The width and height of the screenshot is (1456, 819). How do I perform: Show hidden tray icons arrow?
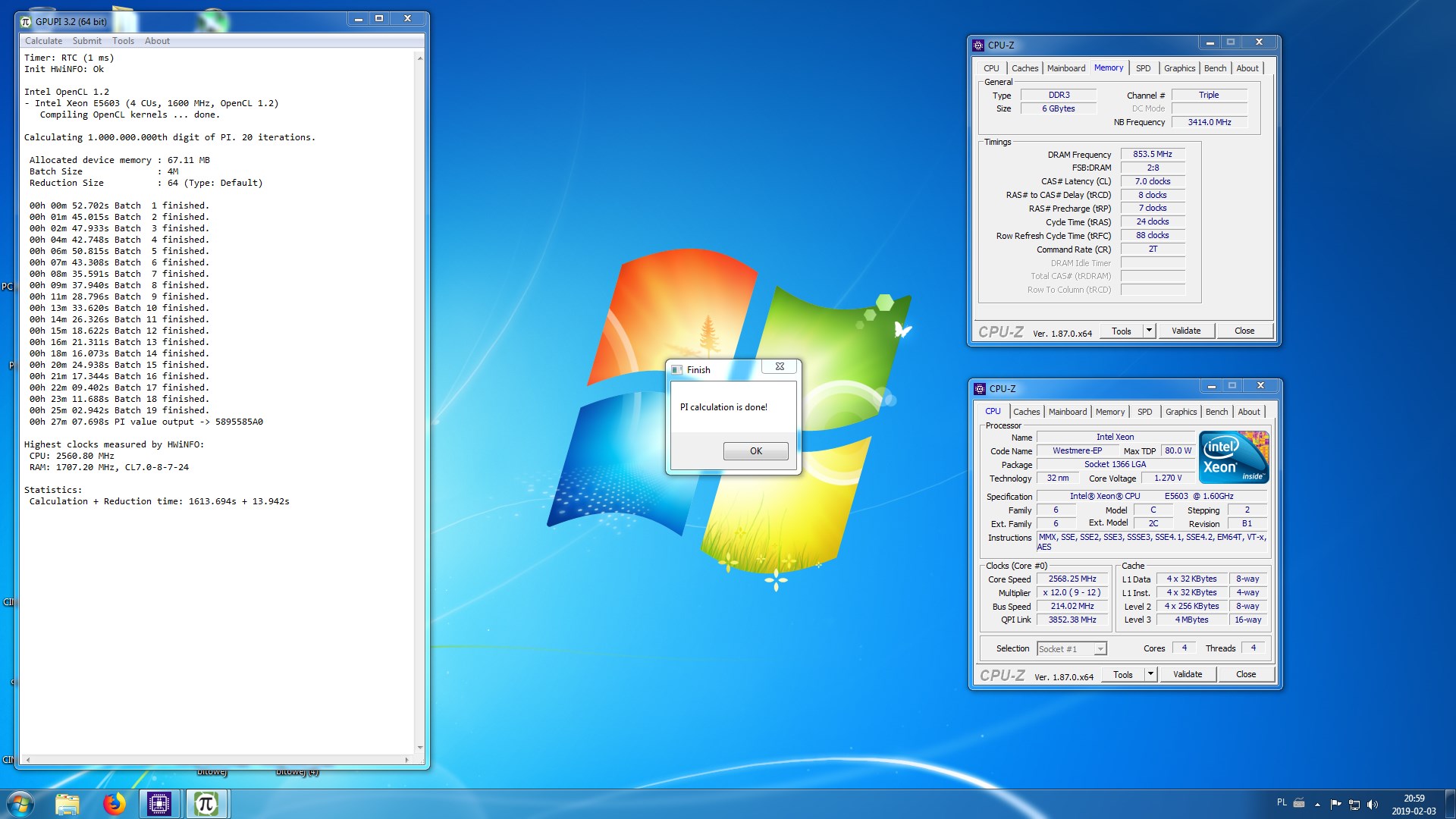tap(1317, 804)
